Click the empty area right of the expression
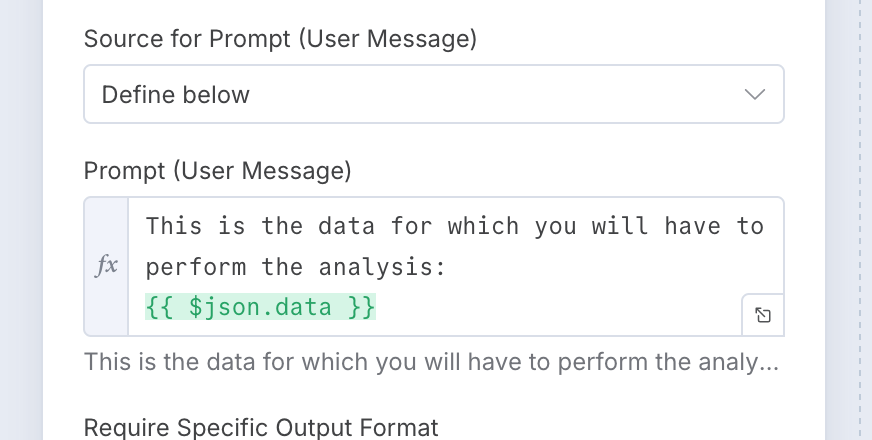Image resolution: width=872 pixels, height=440 pixels. pyautogui.click(x=550, y=308)
